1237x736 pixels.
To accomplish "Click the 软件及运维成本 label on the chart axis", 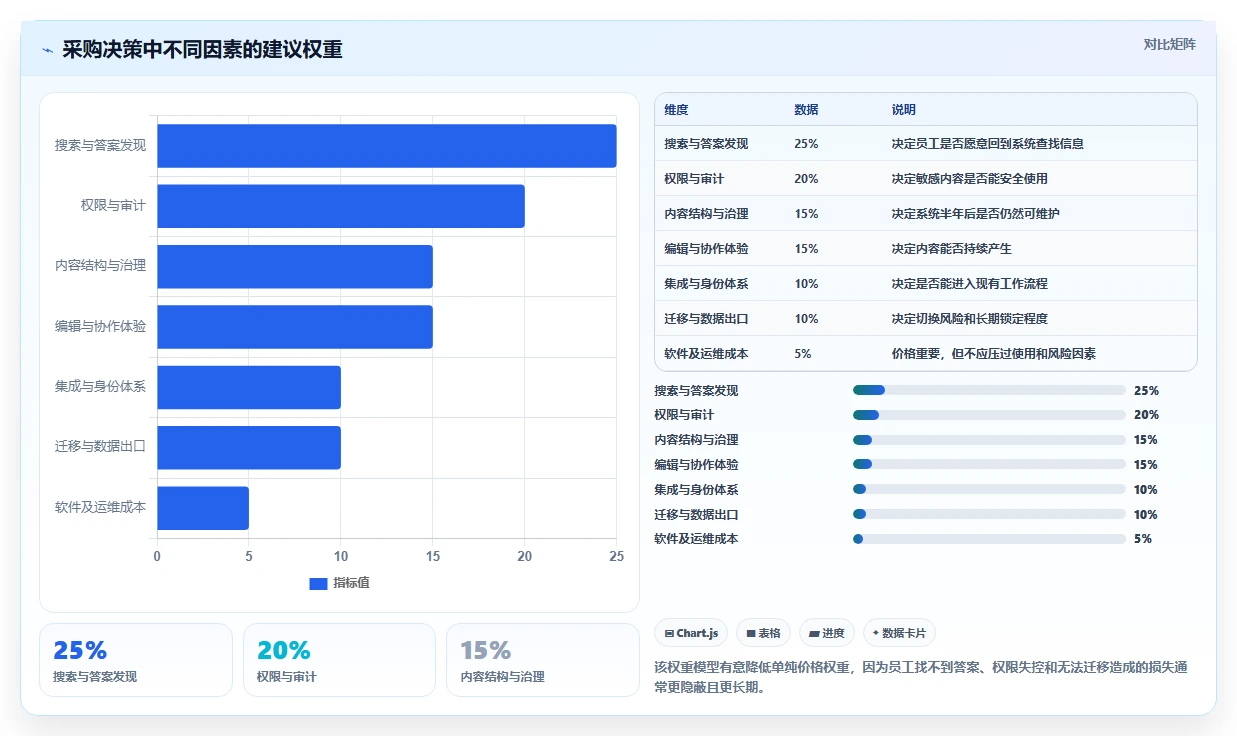I will (100, 507).
